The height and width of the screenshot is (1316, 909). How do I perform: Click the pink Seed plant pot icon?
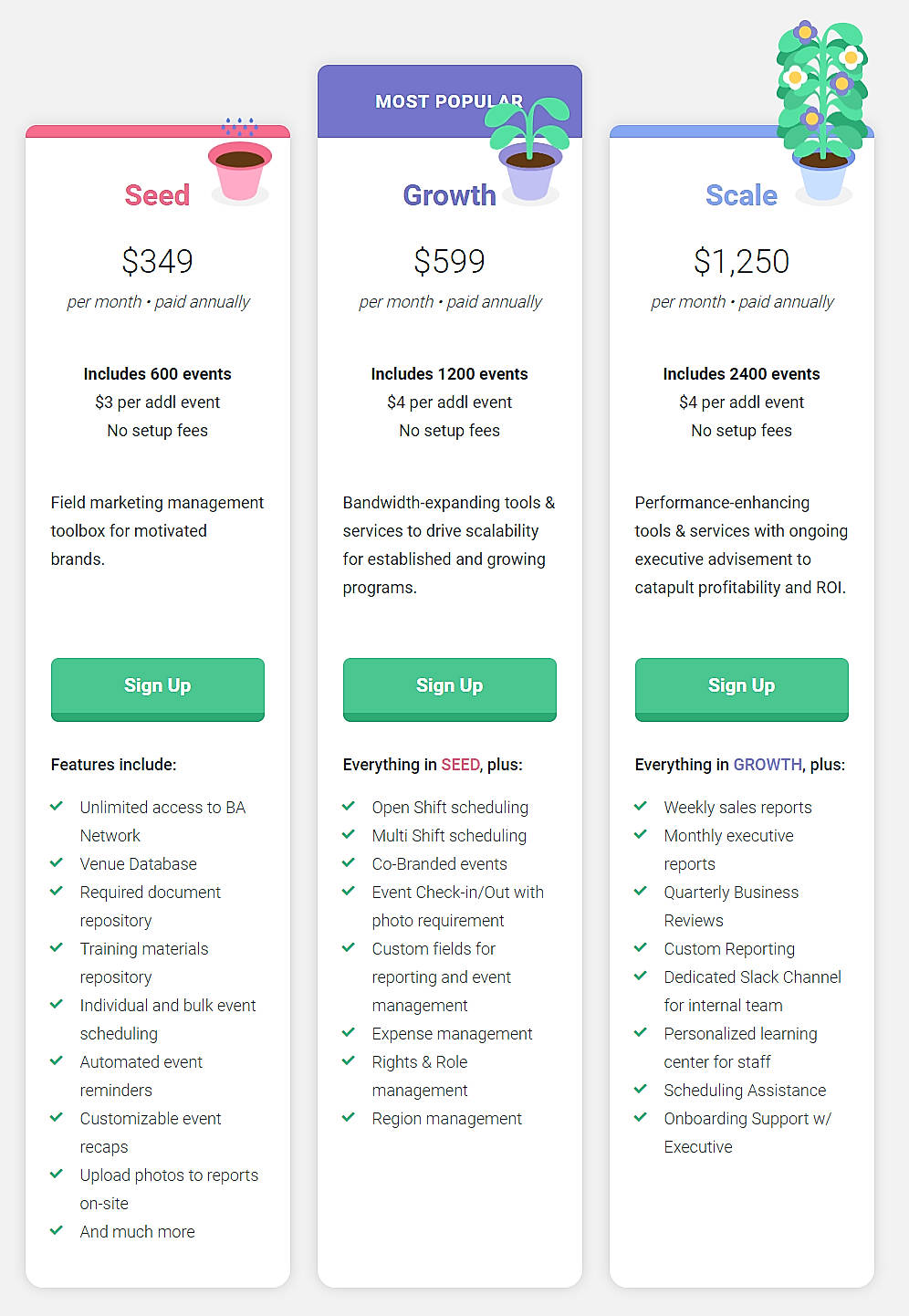point(240,169)
